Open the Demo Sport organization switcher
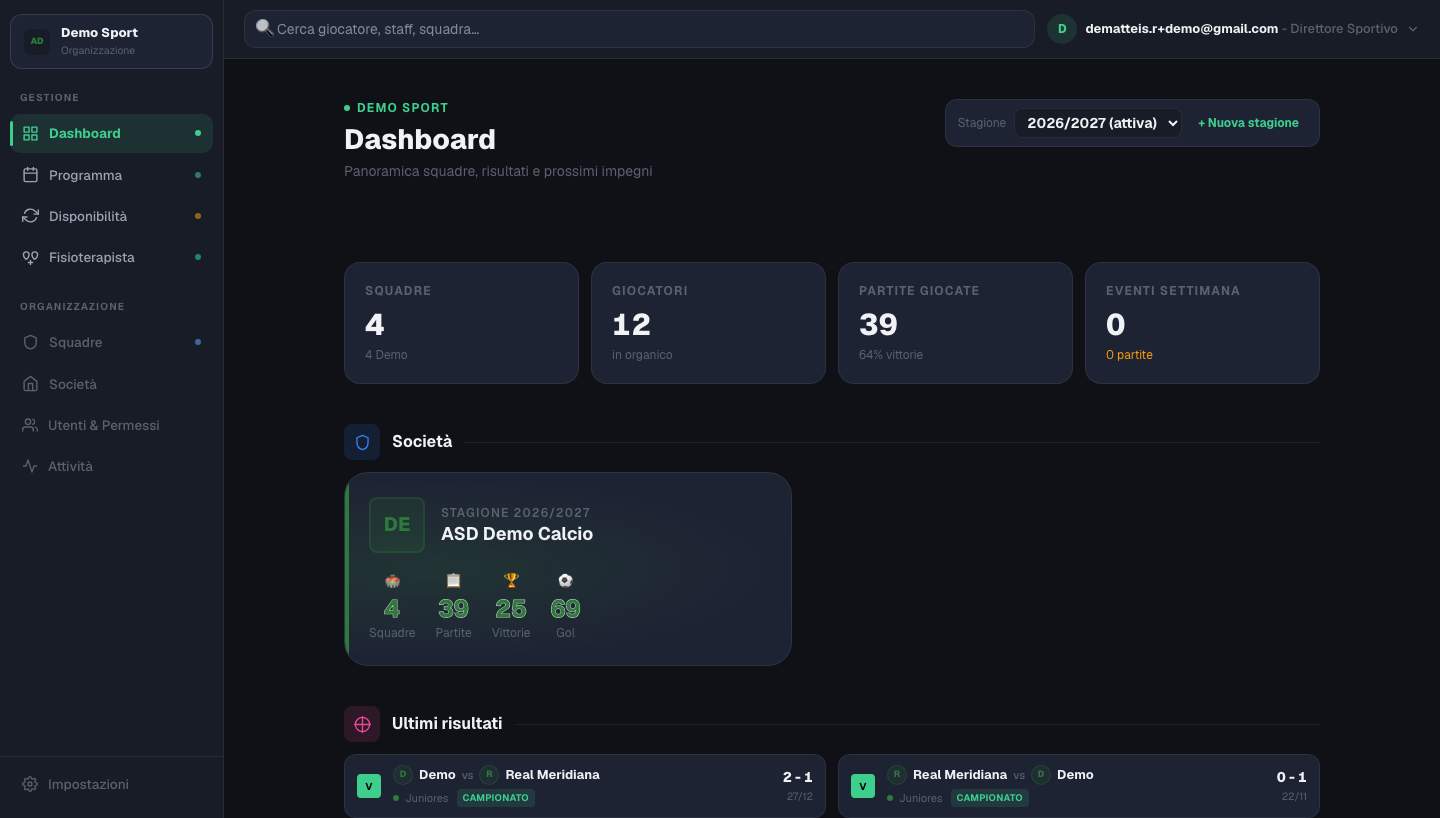 (x=111, y=41)
